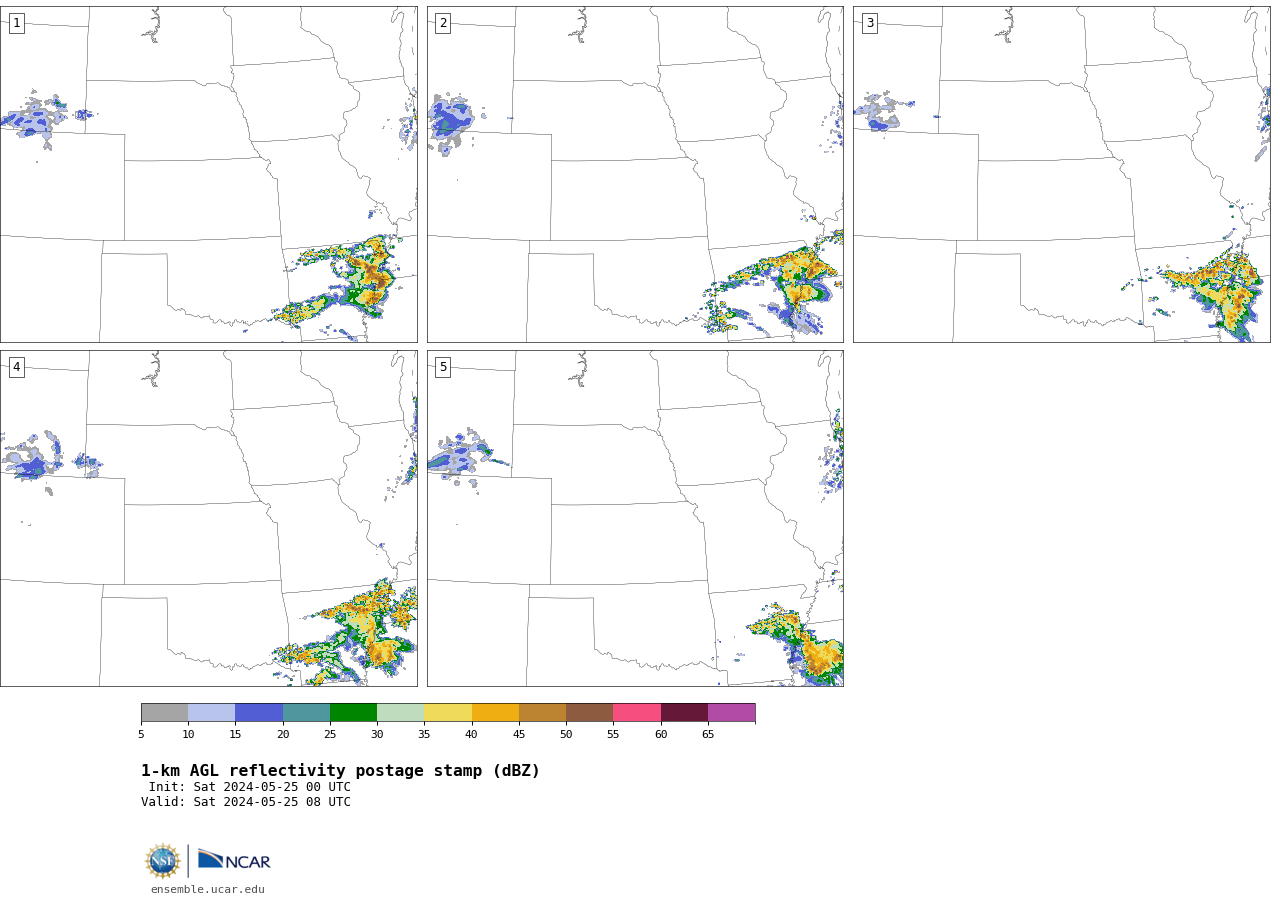Screen dimensions: 1280x901
Task: Open ensemble member 1 reflectivity map
Action: [x=208, y=174]
